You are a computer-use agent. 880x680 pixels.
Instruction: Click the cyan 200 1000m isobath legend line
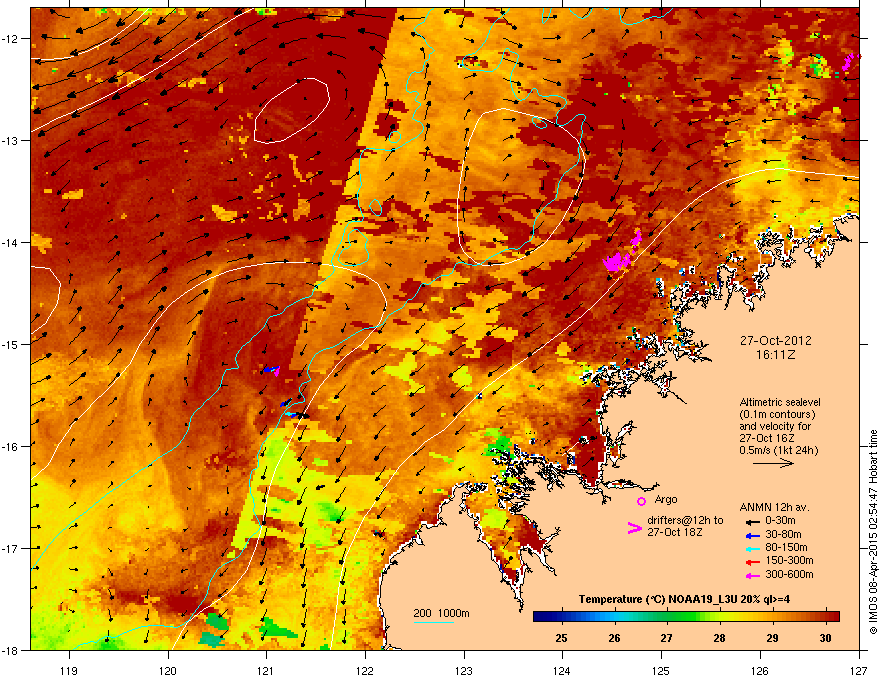[433, 622]
